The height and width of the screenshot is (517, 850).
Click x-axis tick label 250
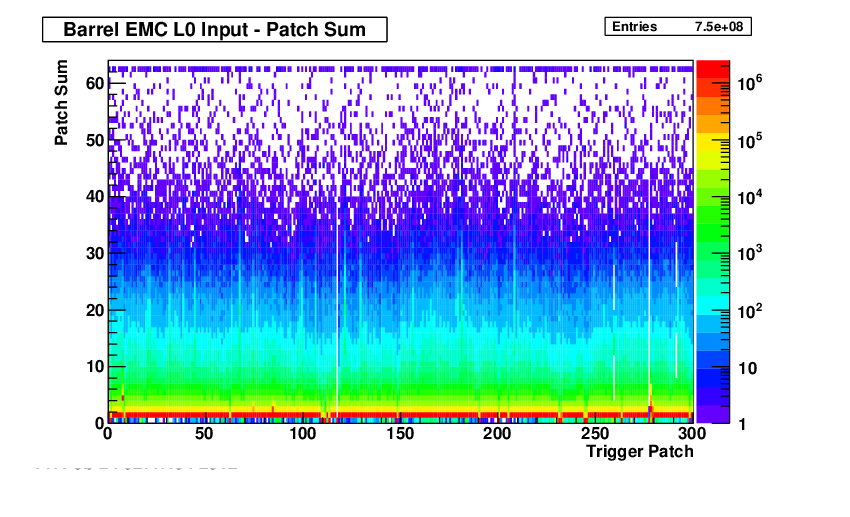595,434
